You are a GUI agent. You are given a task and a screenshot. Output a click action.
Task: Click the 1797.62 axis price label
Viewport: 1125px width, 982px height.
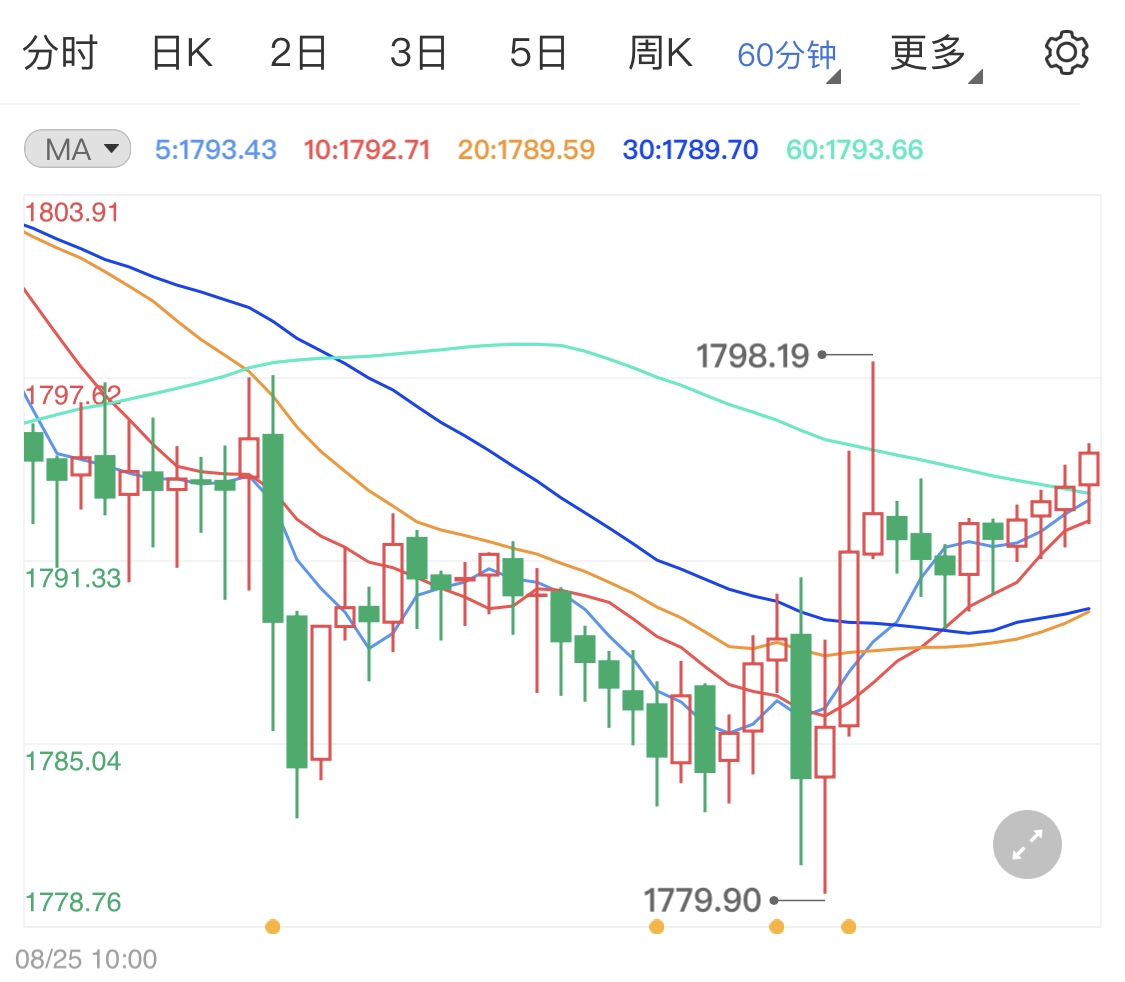tap(72, 395)
